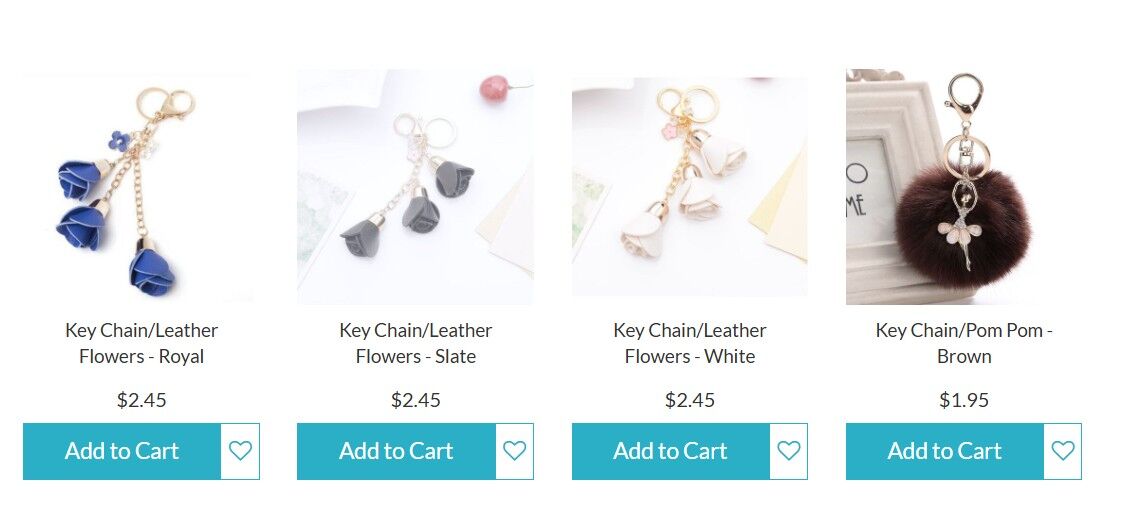Add Royal leather flowers key chain to cart

click(122, 451)
